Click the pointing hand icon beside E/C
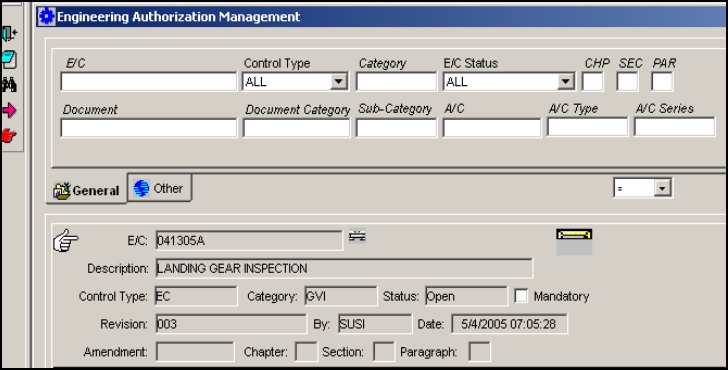The image size is (728, 370). point(65,240)
